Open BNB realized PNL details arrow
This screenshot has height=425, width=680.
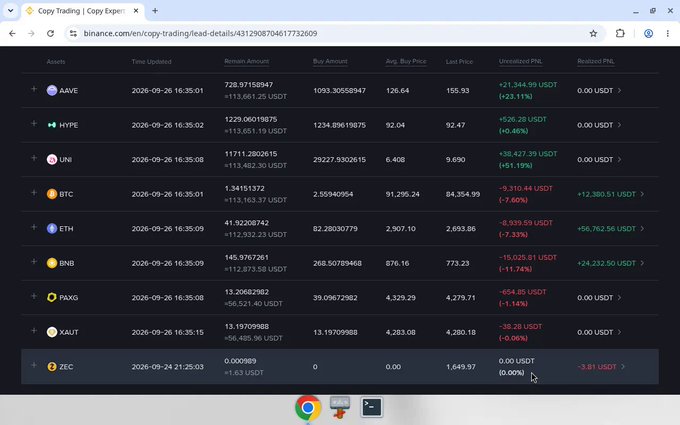pyautogui.click(x=642, y=263)
